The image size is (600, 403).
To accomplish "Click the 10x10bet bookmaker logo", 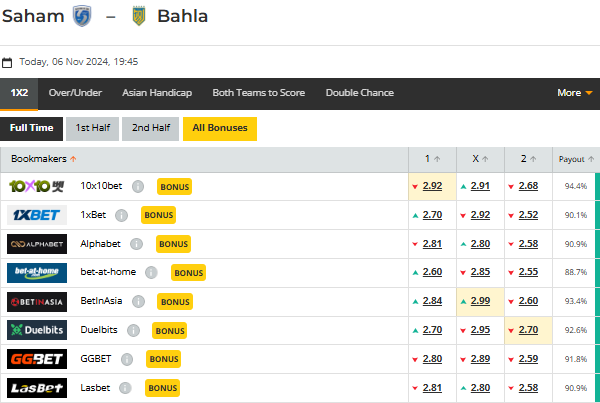I will coord(36,186).
